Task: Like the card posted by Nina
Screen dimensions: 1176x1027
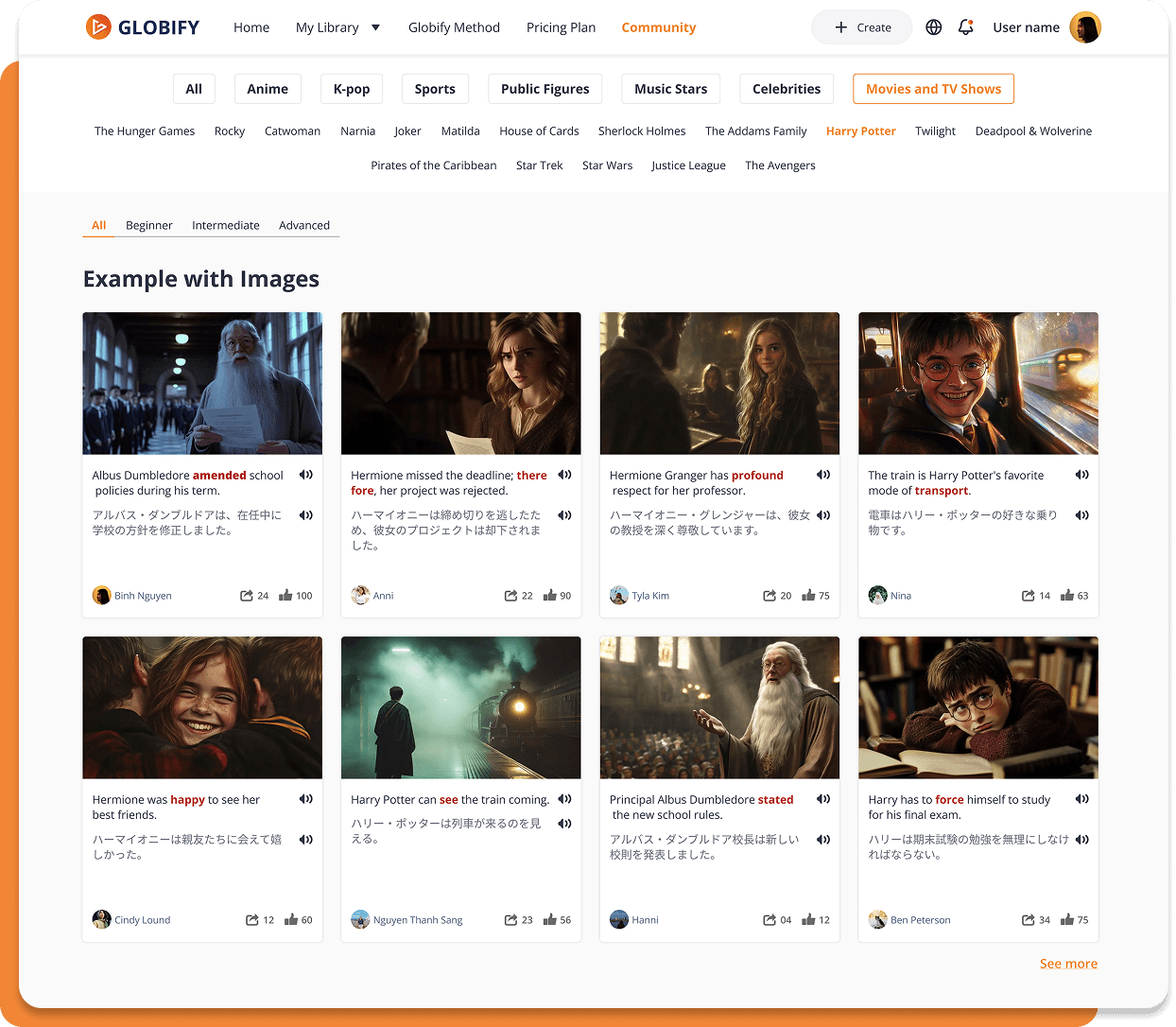Action: click(x=1067, y=596)
